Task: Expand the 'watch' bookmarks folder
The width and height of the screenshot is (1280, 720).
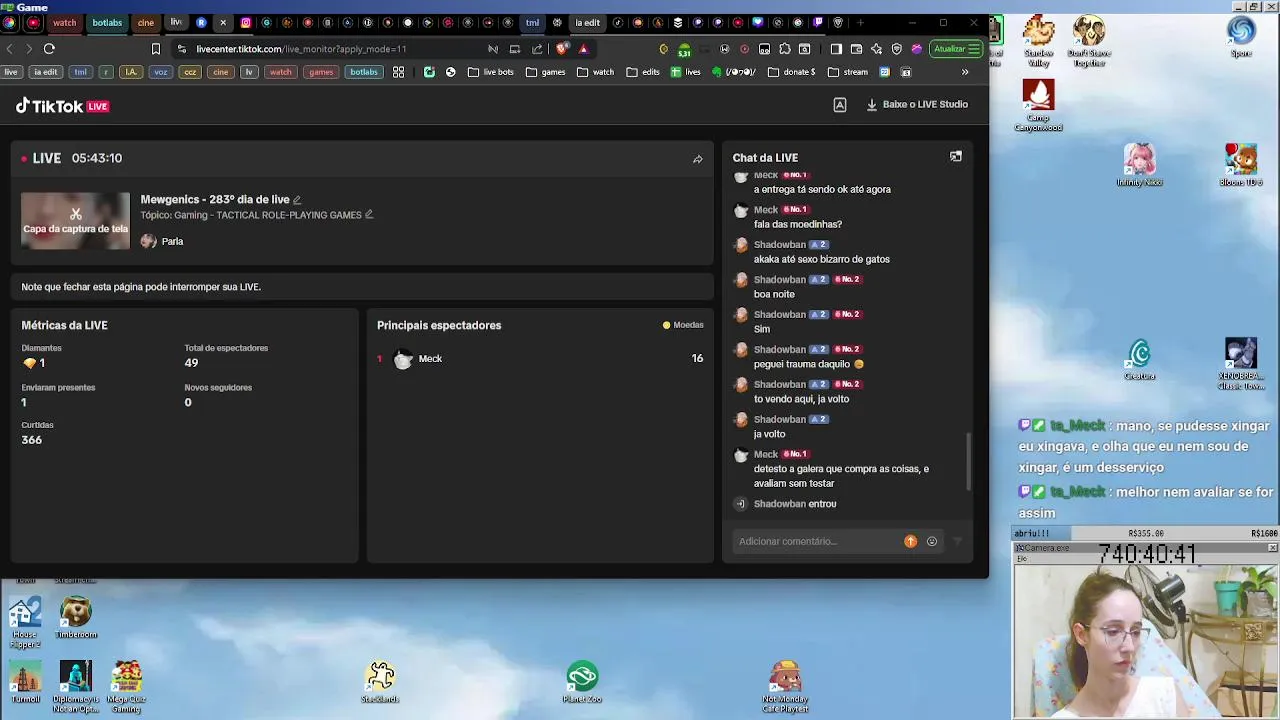Action: click(596, 72)
